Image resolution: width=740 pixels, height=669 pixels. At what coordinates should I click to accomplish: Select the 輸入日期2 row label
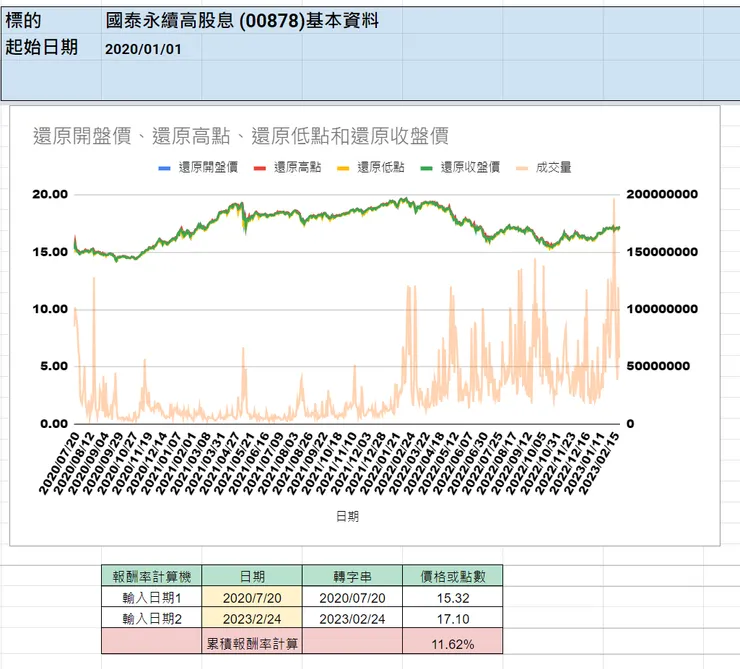(x=151, y=618)
